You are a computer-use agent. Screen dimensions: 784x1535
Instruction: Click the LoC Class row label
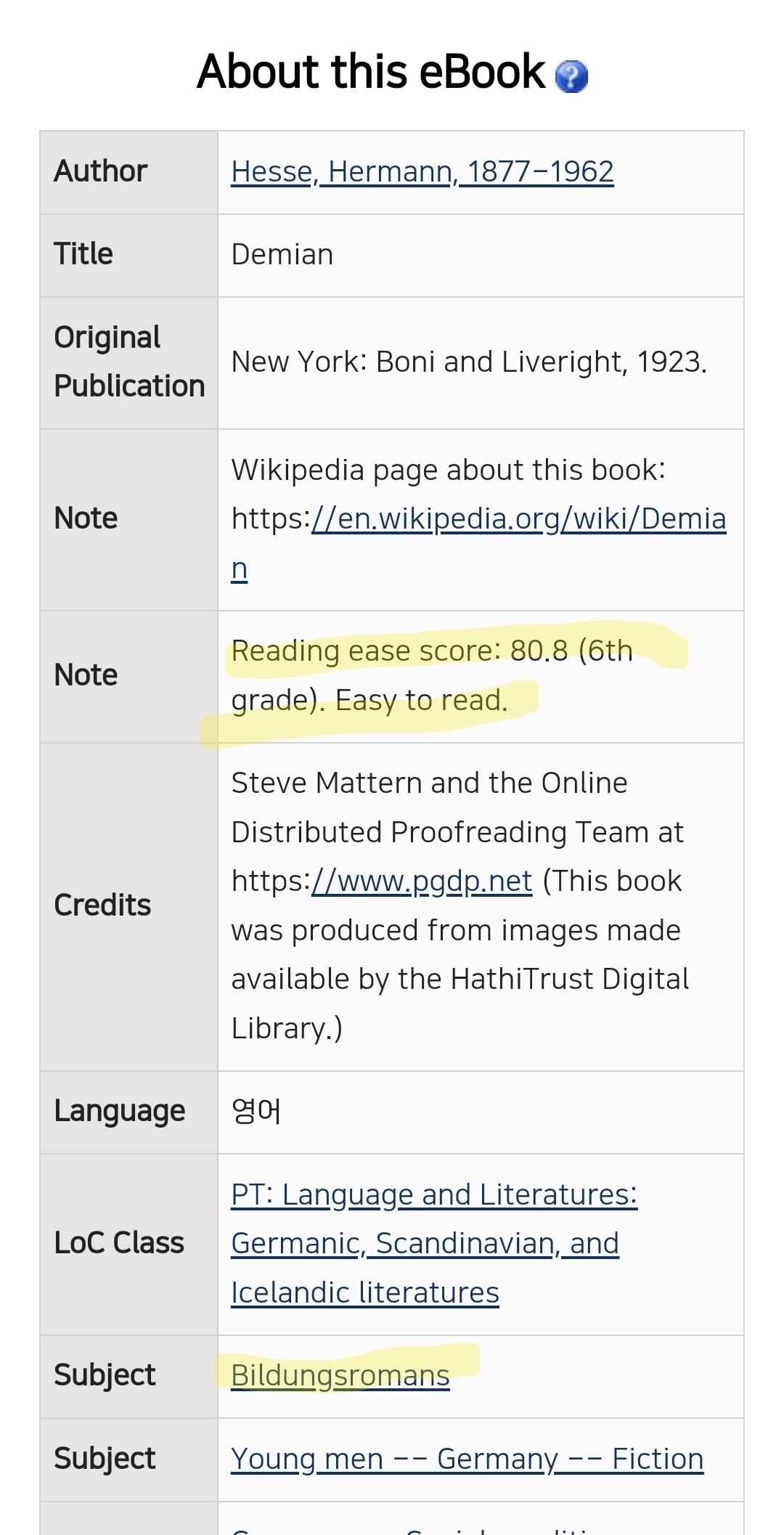[x=119, y=1243]
